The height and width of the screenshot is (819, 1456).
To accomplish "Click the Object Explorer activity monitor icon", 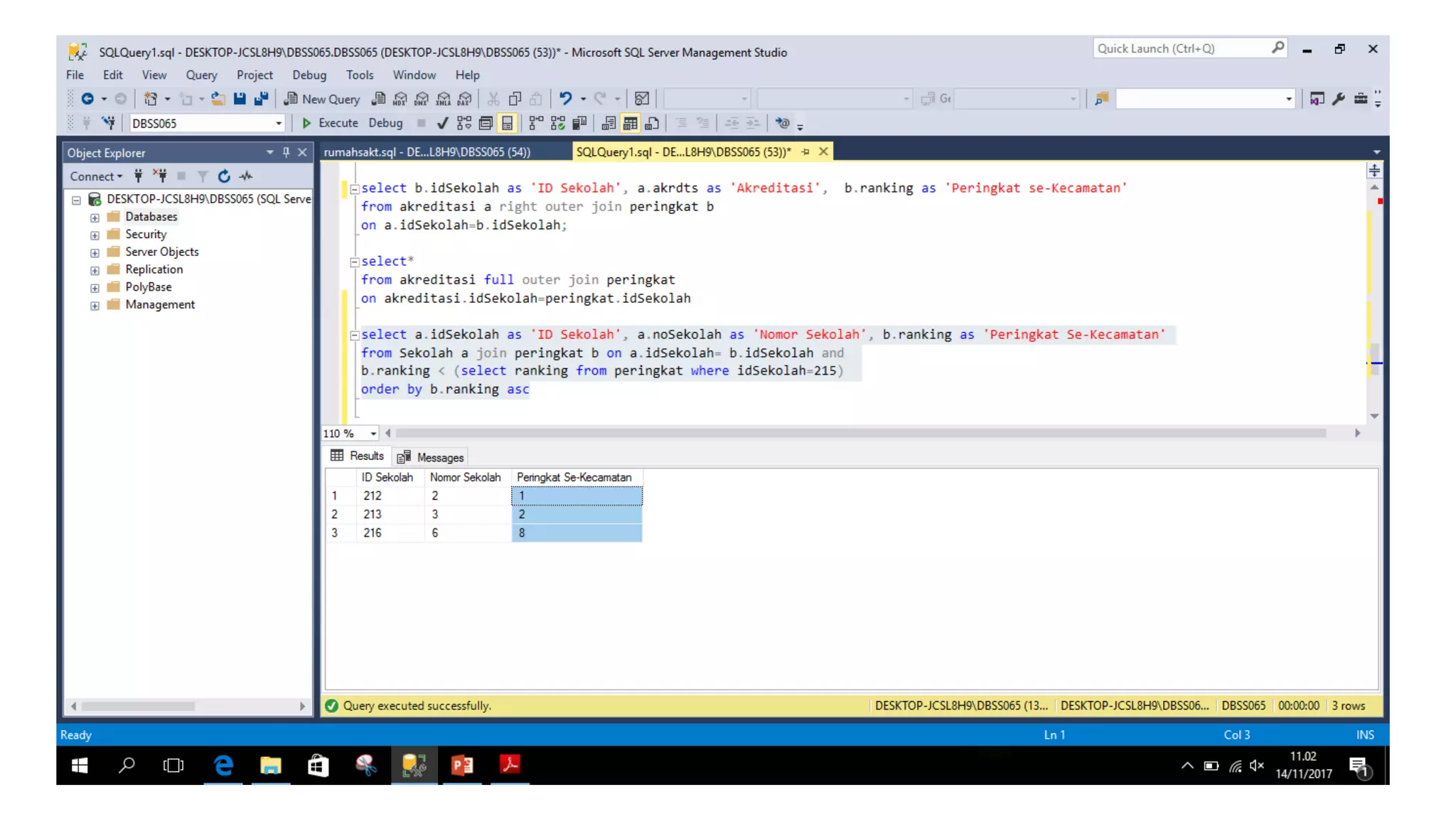I will pyautogui.click(x=246, y=176).
